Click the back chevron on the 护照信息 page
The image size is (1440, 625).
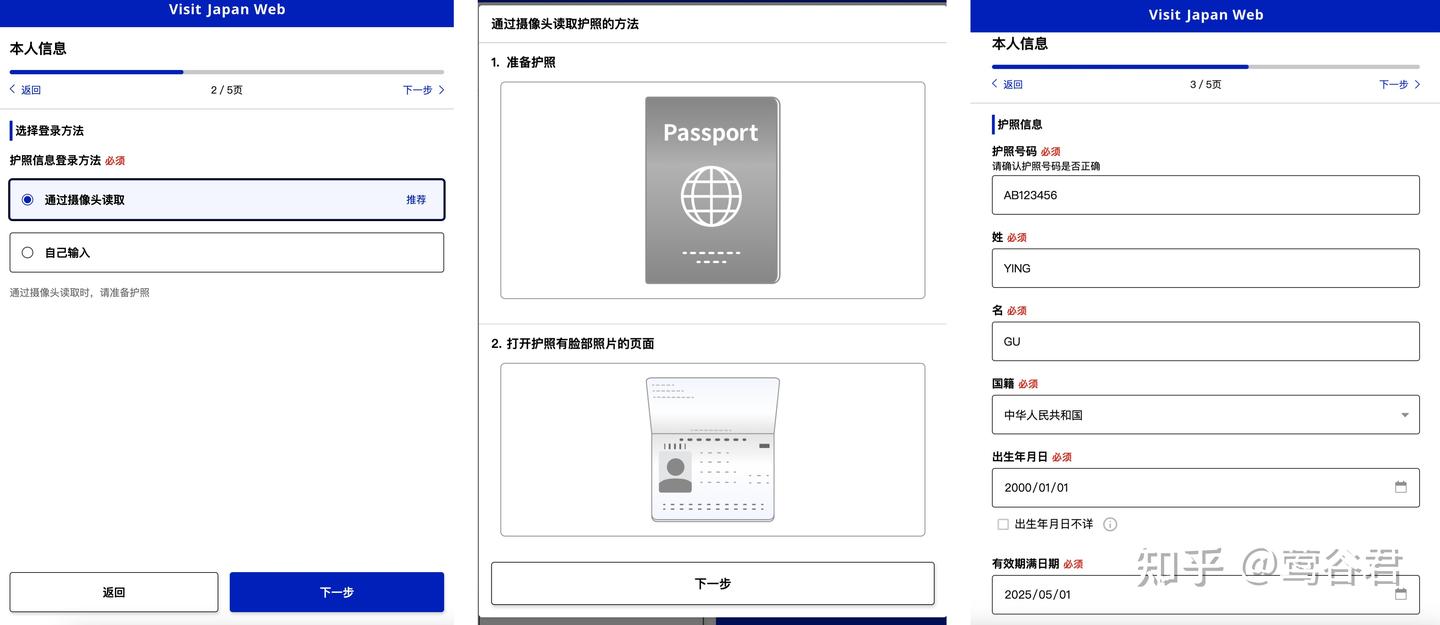click(x=994, y=84)
